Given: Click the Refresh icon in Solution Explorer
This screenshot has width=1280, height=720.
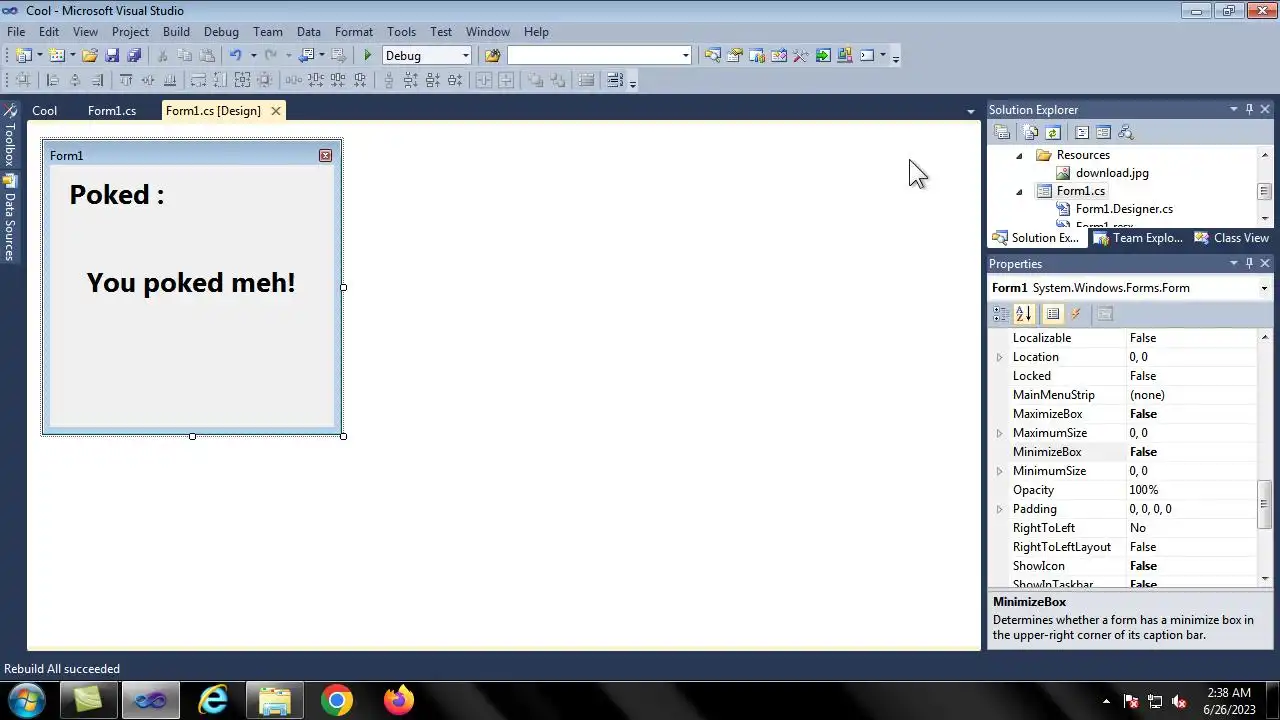Looking at the screenshot, I should (x=1052, y=132).
